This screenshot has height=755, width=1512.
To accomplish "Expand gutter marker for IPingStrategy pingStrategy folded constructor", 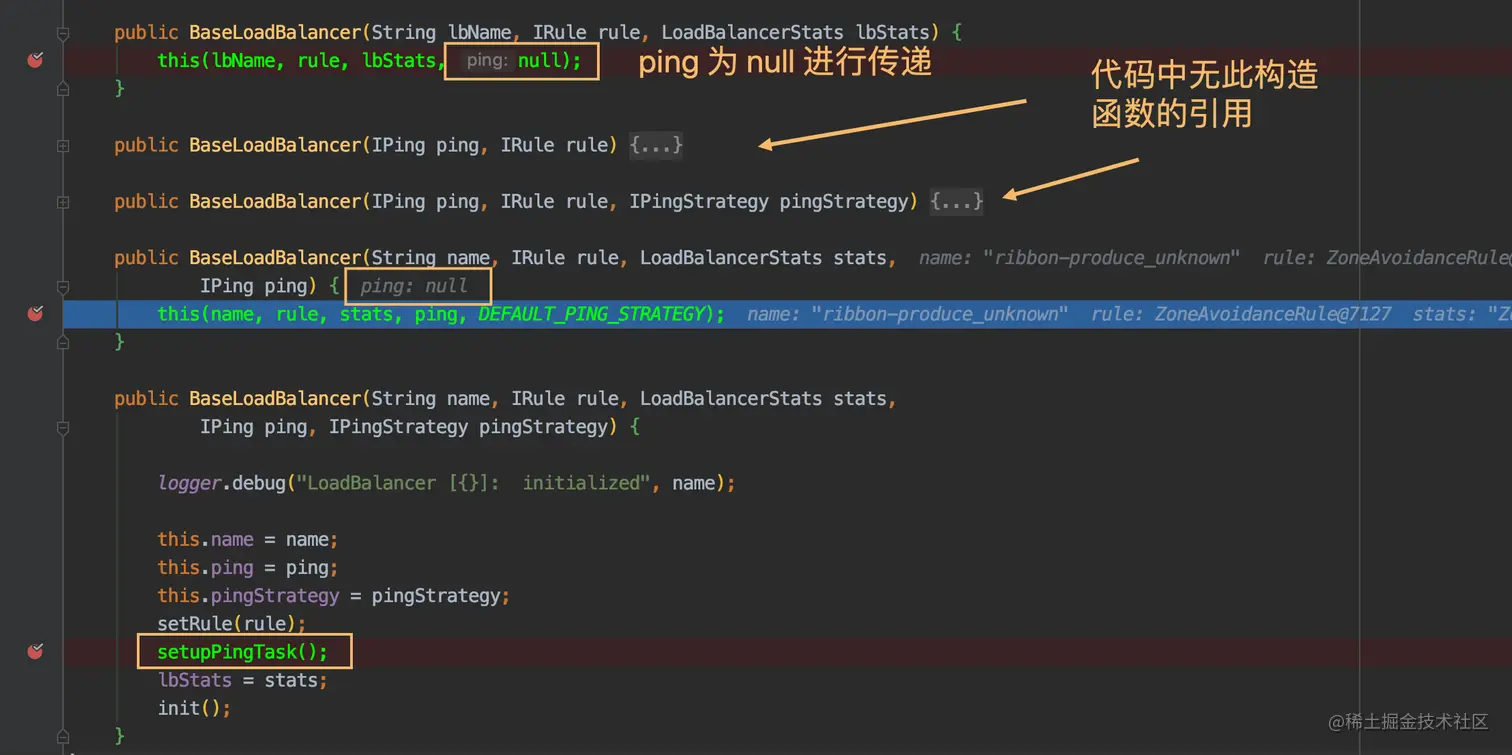I will click(x=63, y=202).
